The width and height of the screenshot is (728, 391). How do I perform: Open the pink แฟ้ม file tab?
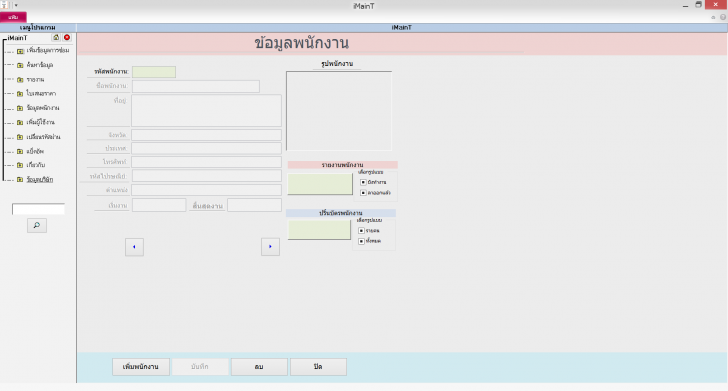click(13, 17)
